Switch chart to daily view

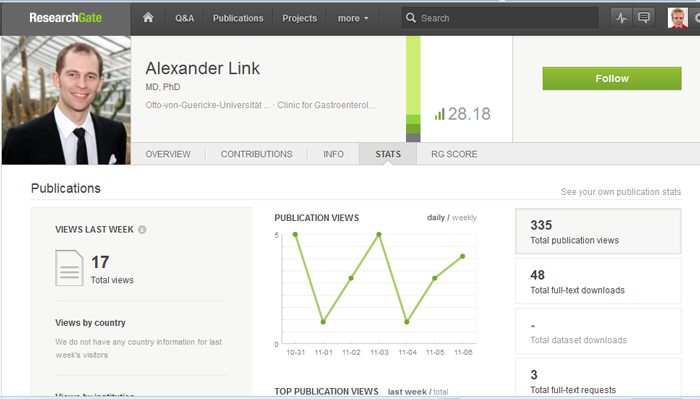[x=437, y=217]
